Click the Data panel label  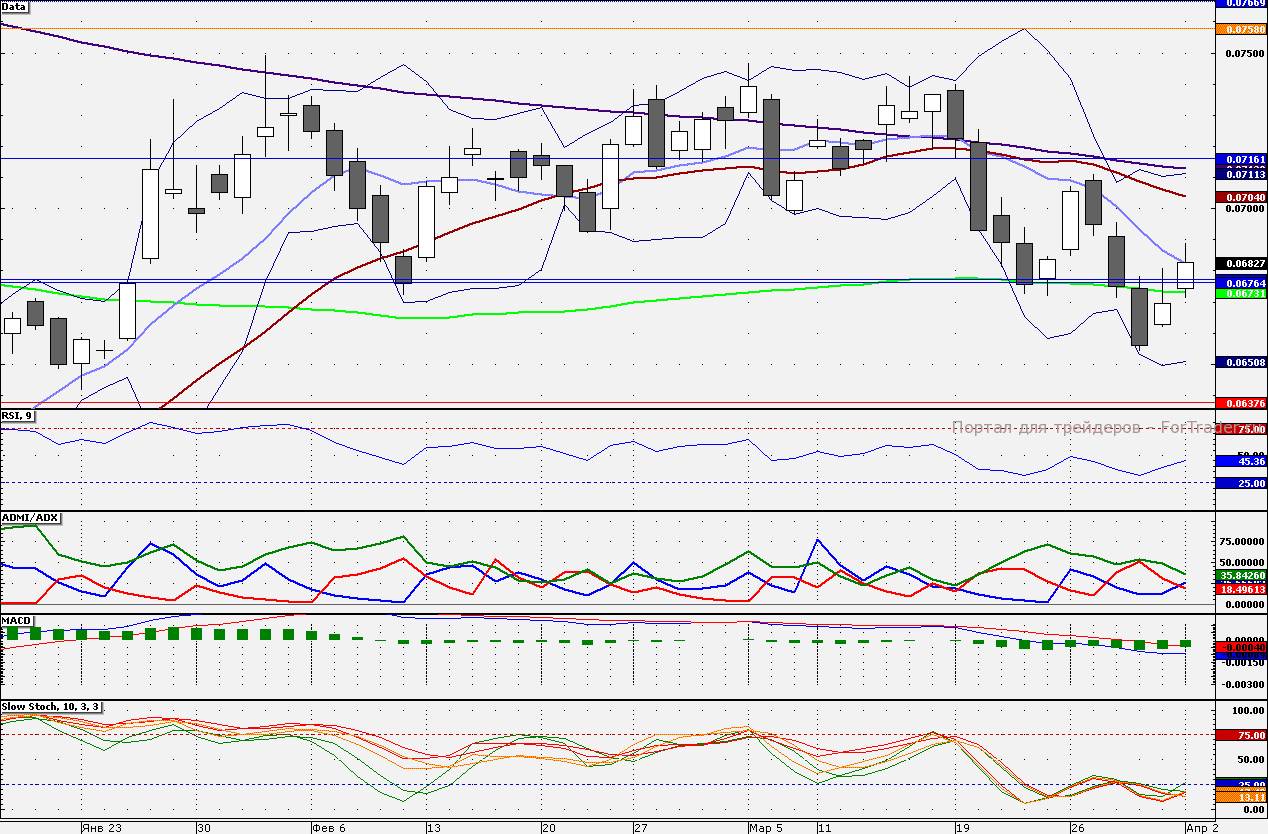[15, 6]
